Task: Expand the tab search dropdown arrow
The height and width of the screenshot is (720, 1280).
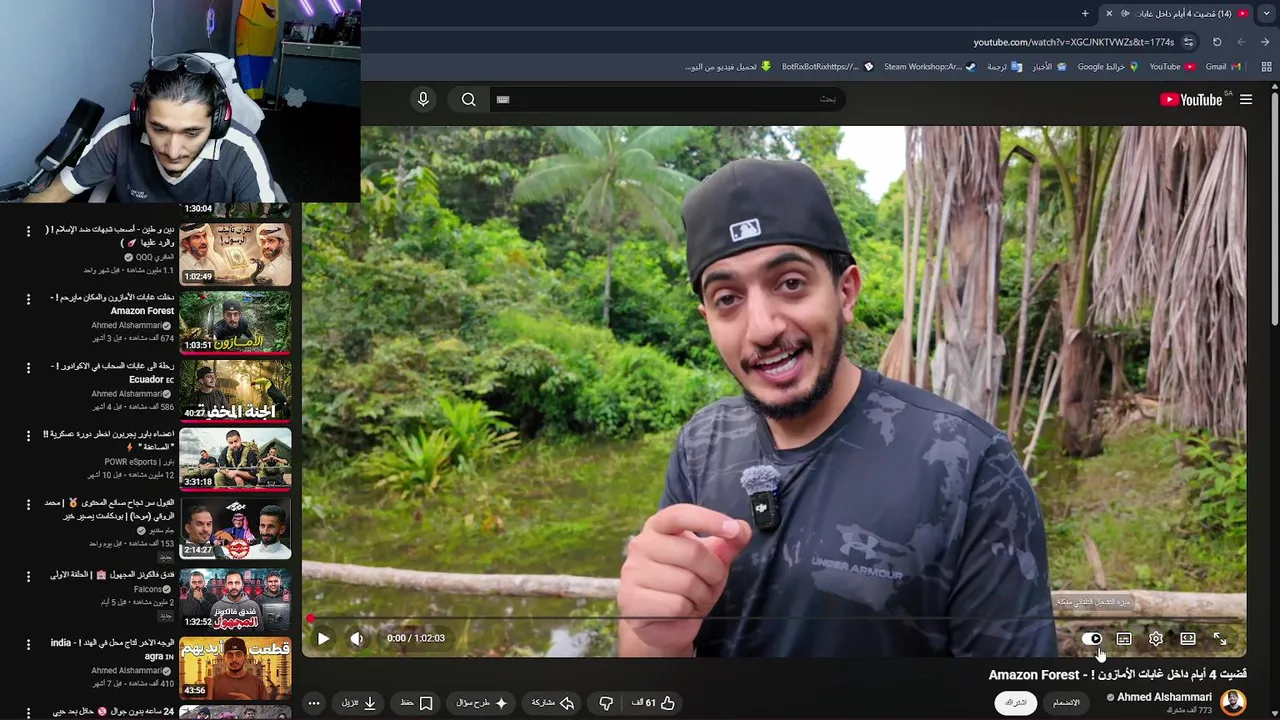Action: 1267,13
